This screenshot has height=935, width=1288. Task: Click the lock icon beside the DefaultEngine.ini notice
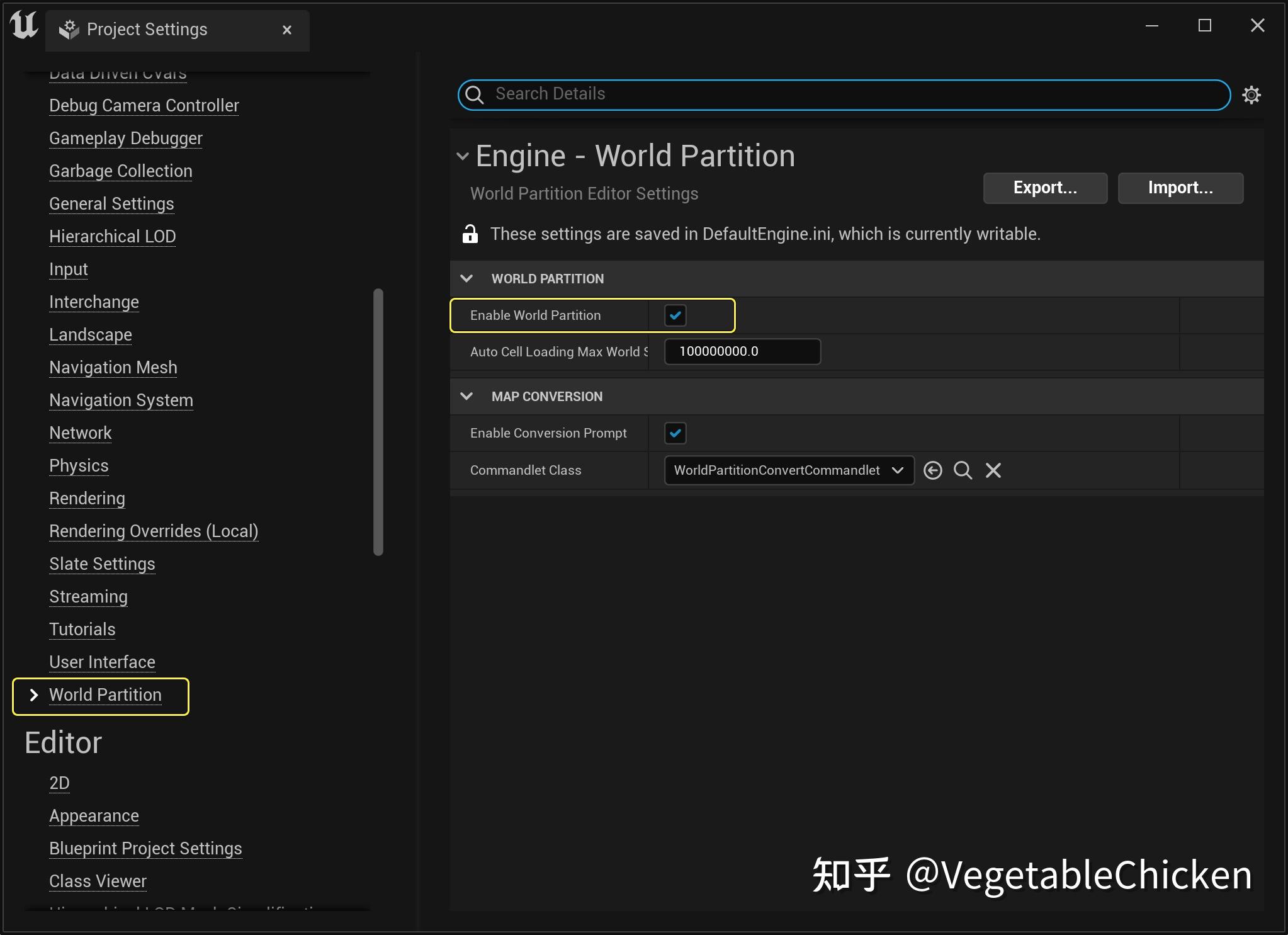coord(471,234)
